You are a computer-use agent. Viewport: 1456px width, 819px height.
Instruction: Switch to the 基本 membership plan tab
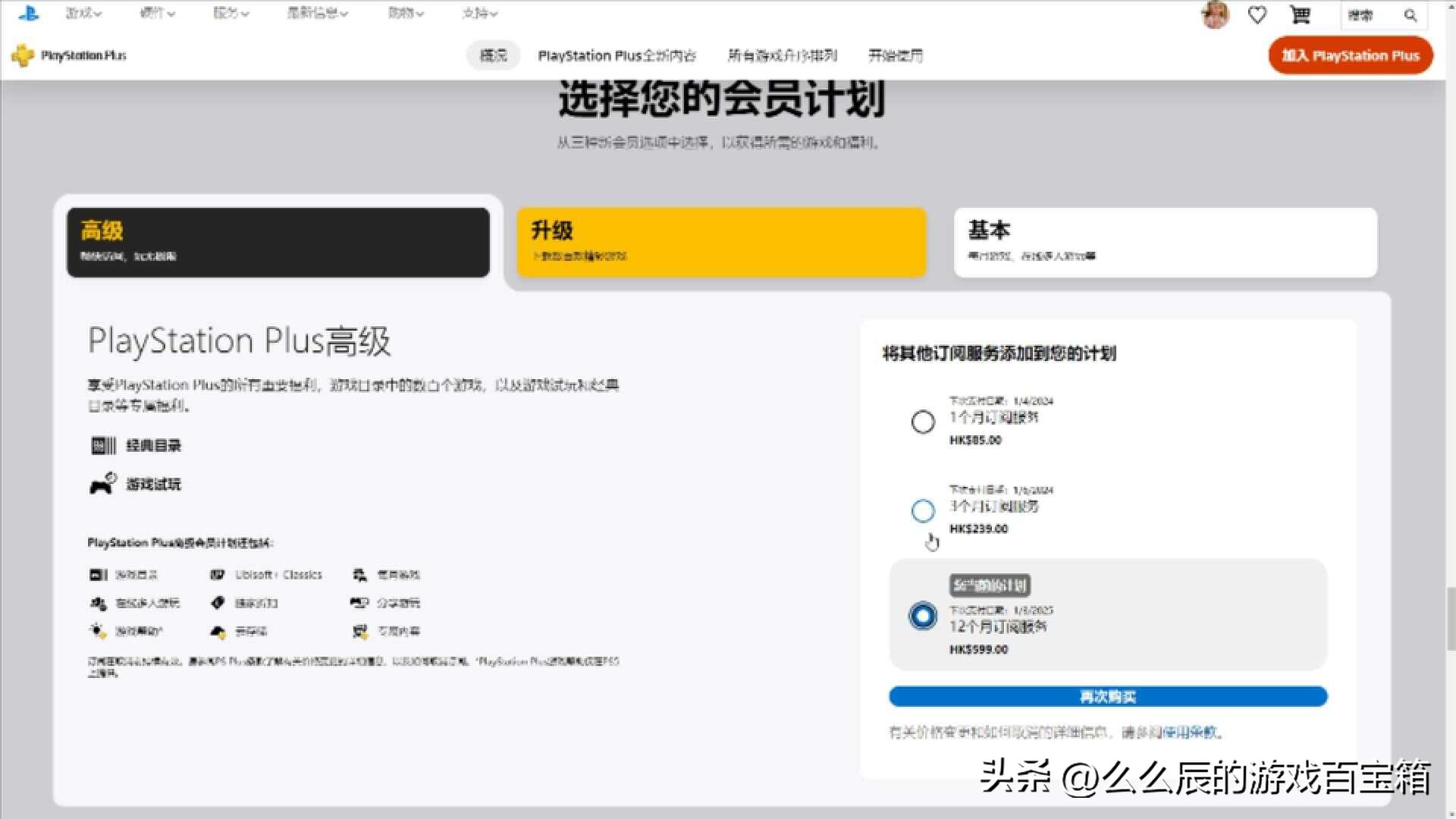[x=1165, y=241]
